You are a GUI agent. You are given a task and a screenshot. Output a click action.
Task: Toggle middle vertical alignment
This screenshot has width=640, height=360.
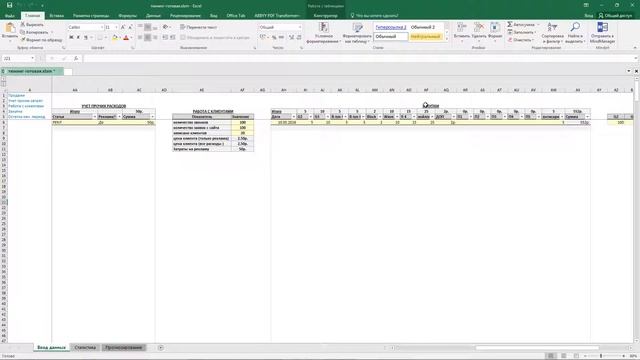click(148, 27)
